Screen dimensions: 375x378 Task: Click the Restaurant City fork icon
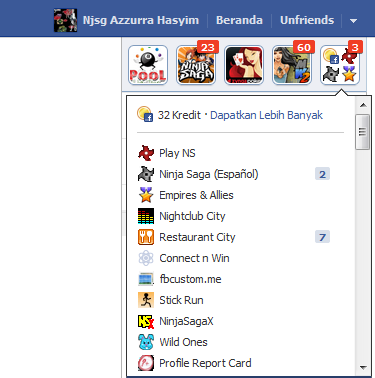146,237
